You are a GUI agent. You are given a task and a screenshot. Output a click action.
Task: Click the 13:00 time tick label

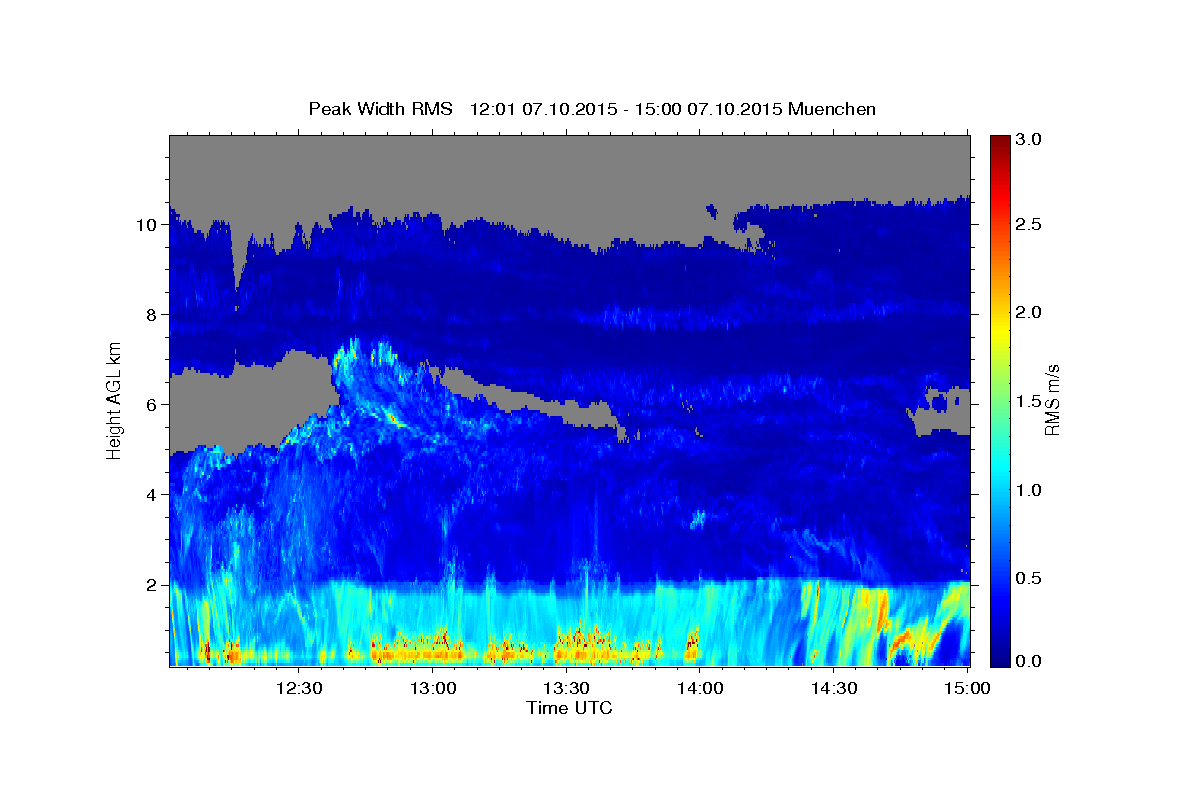click(x=433, y=688)
